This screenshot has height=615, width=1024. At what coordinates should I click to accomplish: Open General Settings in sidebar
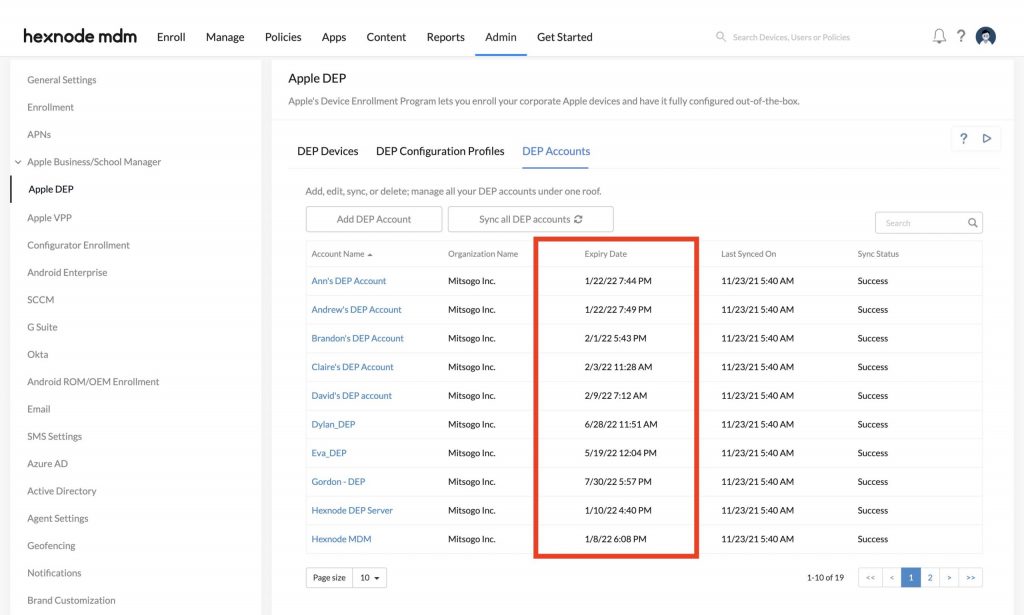[61, 80]
